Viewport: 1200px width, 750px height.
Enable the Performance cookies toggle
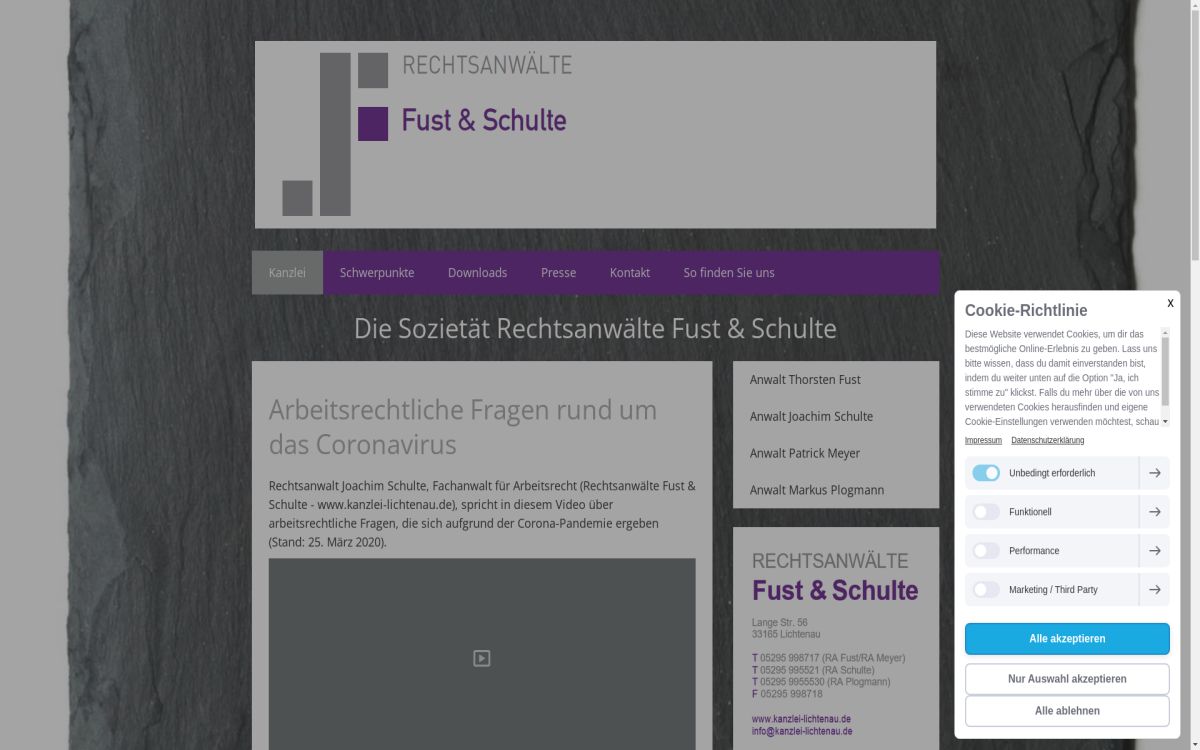click(x=986, y=551)
